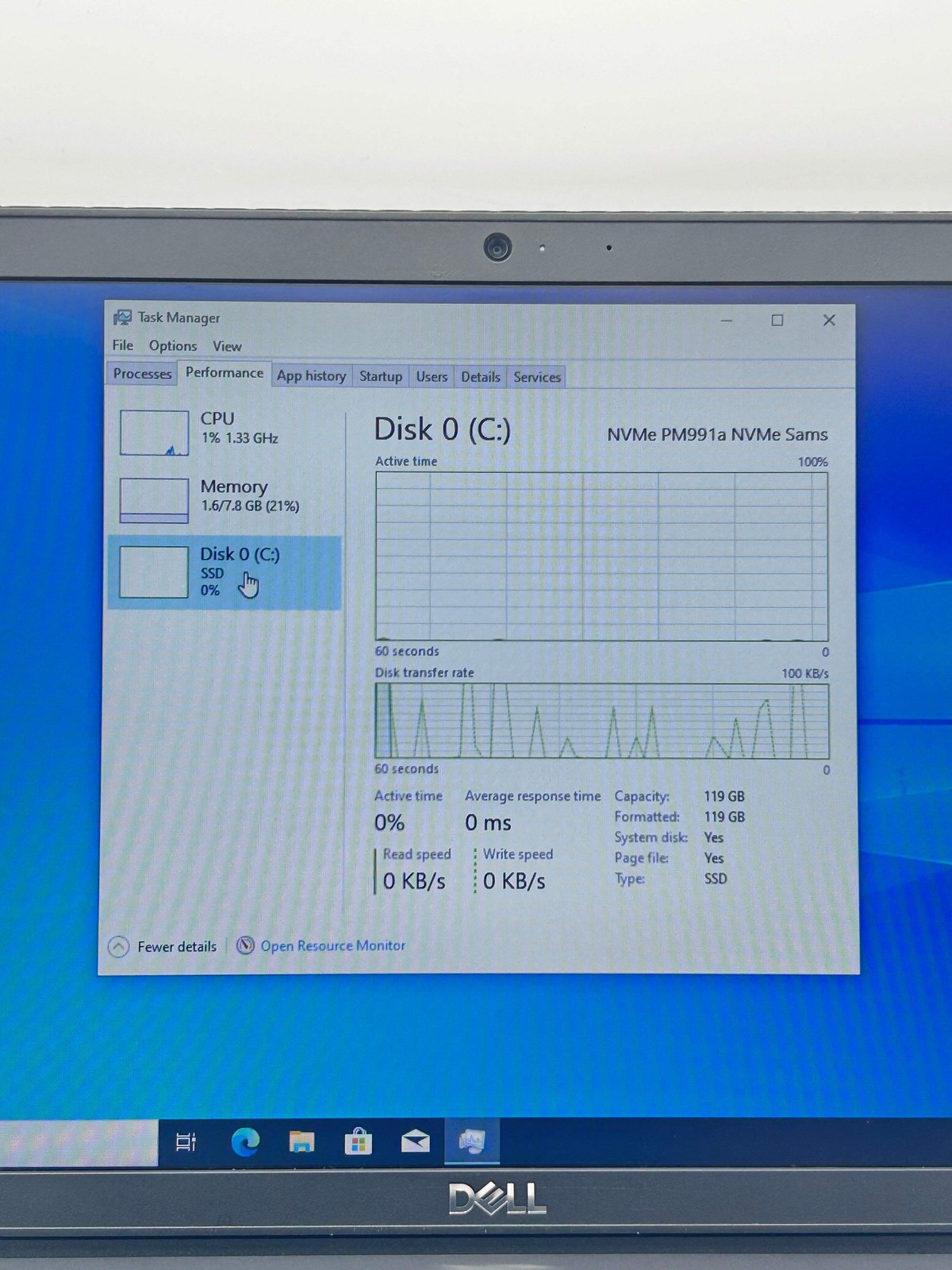Click the CPU 1% 1.33 GHz label
The image size is (952, 1270).
pyautogui.click(x=239, y=428)
